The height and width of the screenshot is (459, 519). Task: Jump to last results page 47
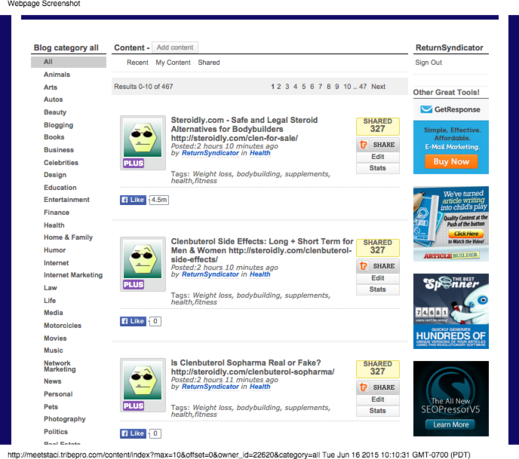[363, 87]
